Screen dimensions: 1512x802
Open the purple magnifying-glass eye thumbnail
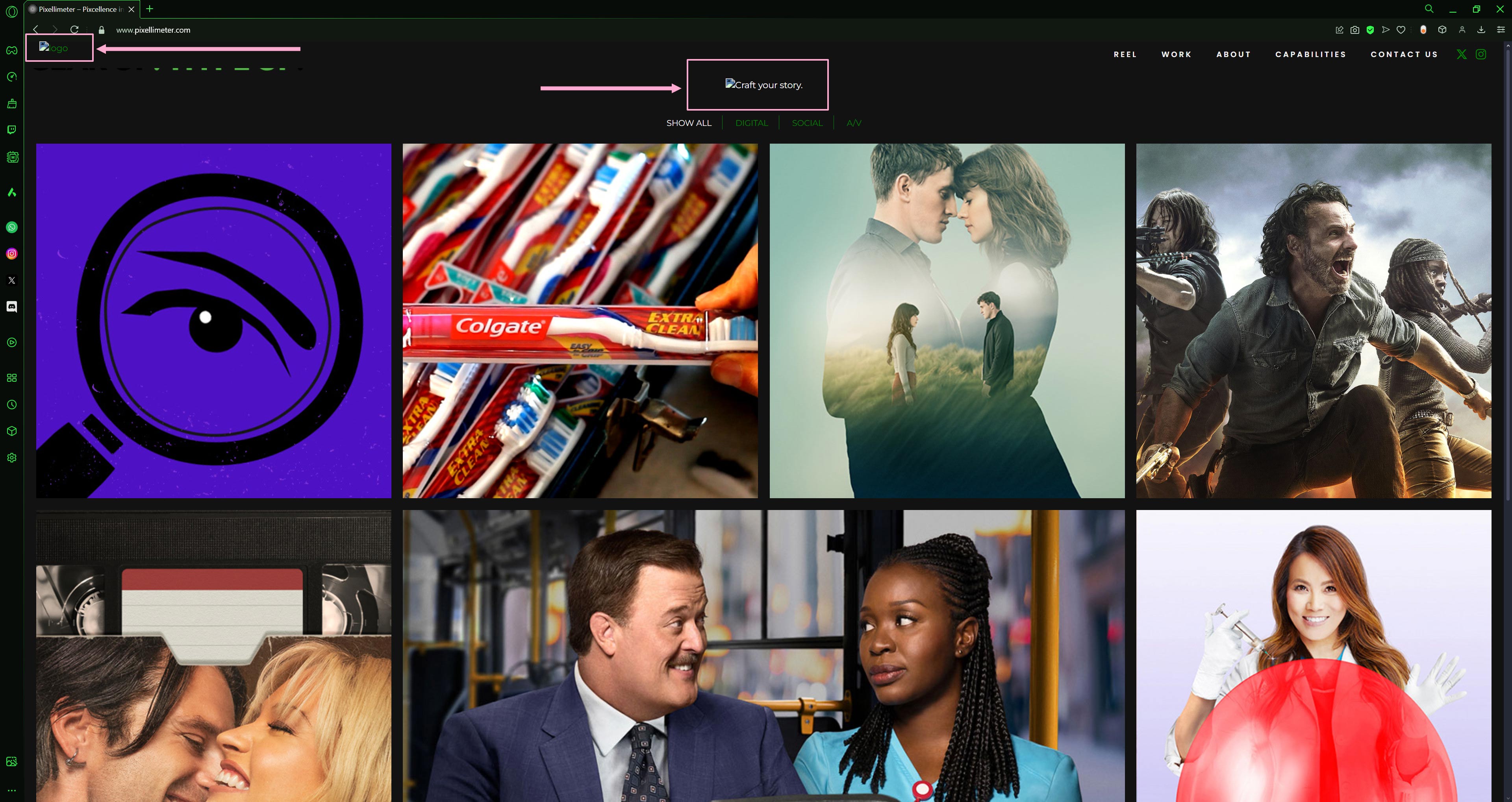pyautogui.click(x=214, y=321)
